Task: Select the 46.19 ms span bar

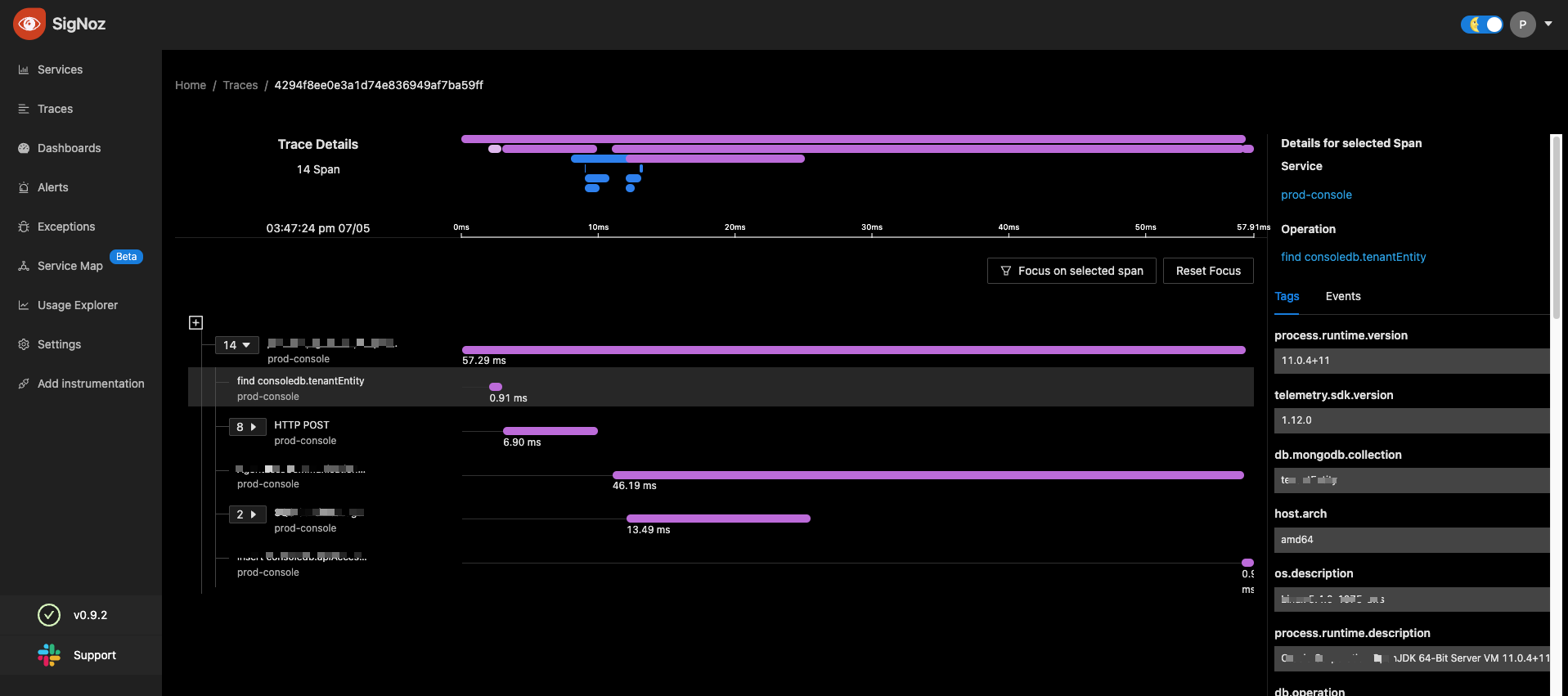Action: coord(928,475)
